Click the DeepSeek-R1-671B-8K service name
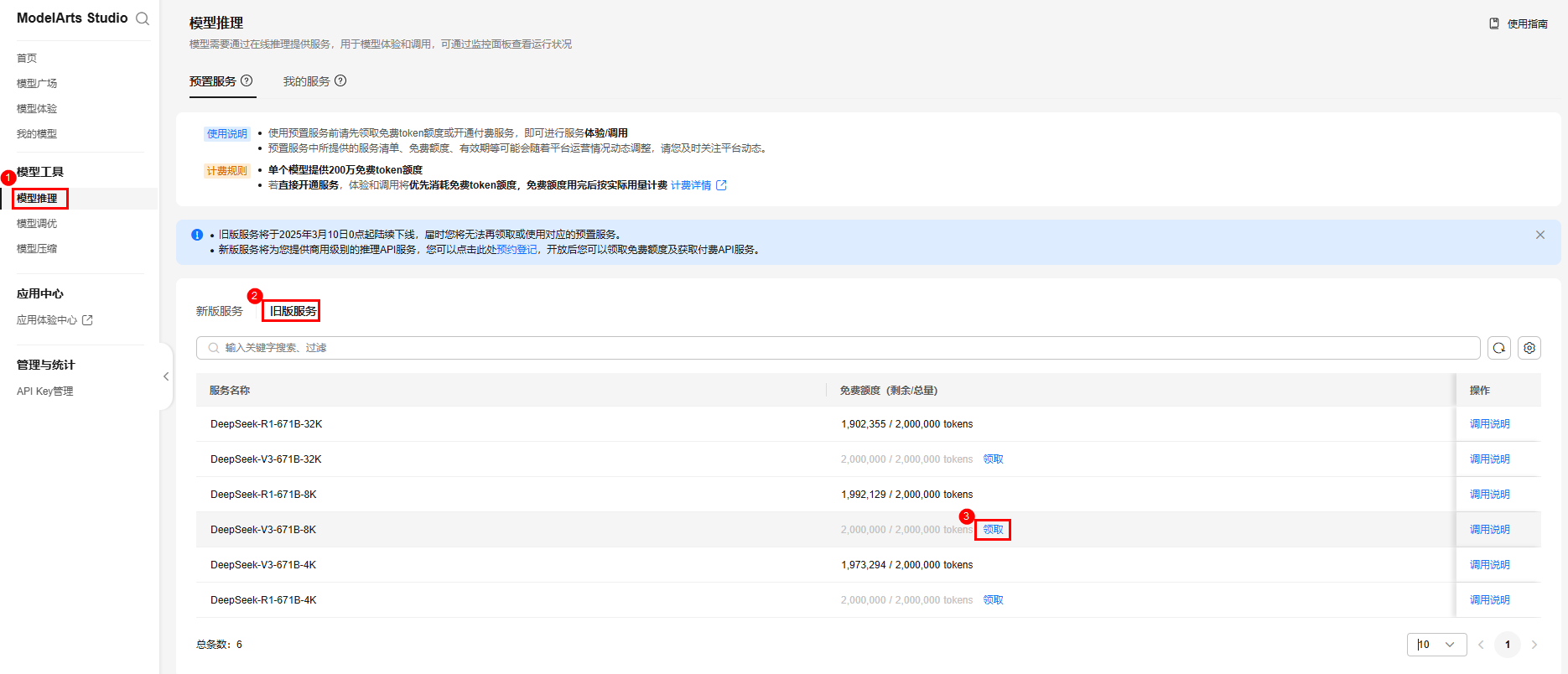 tap(263, 495)
